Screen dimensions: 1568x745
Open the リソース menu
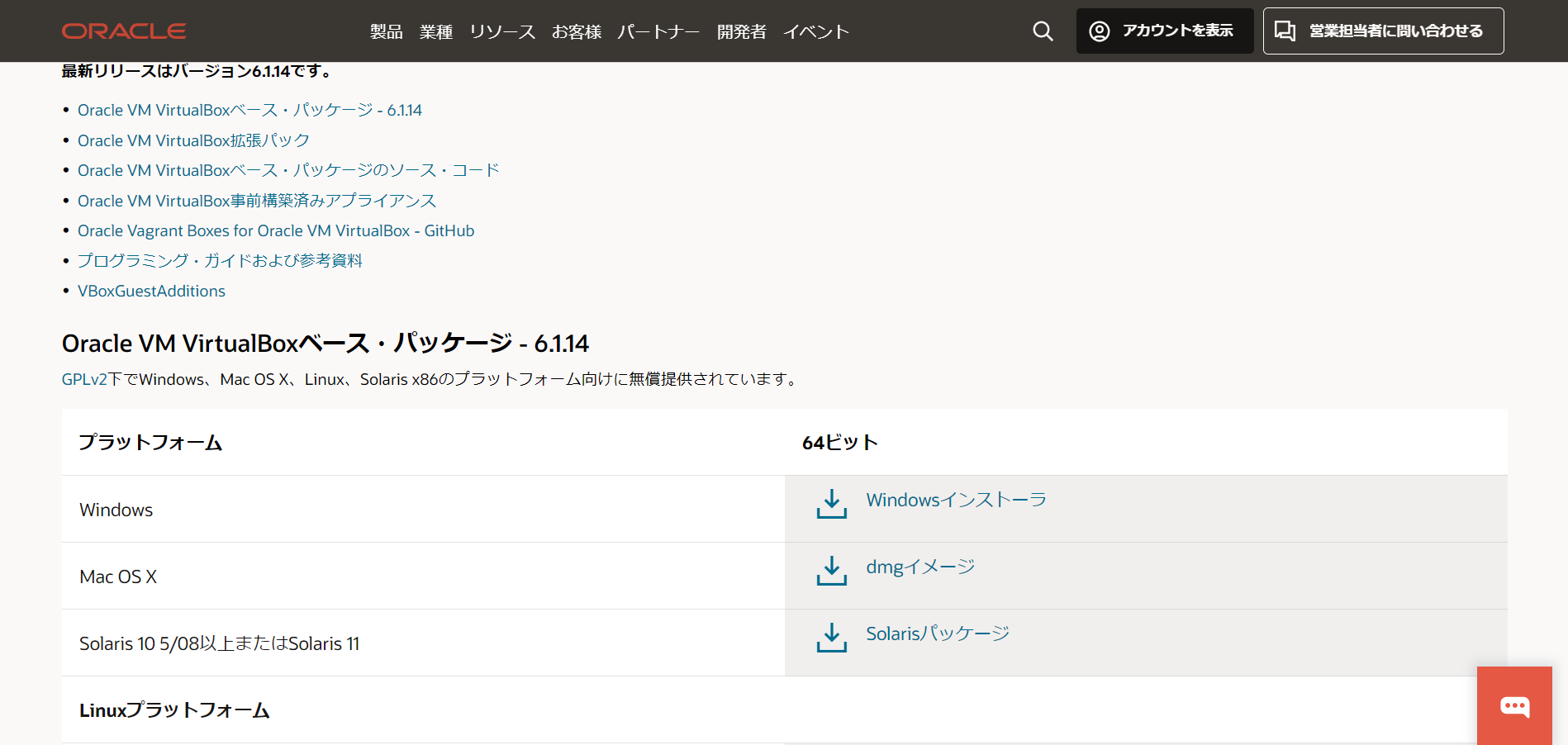[x=502, y=31]
